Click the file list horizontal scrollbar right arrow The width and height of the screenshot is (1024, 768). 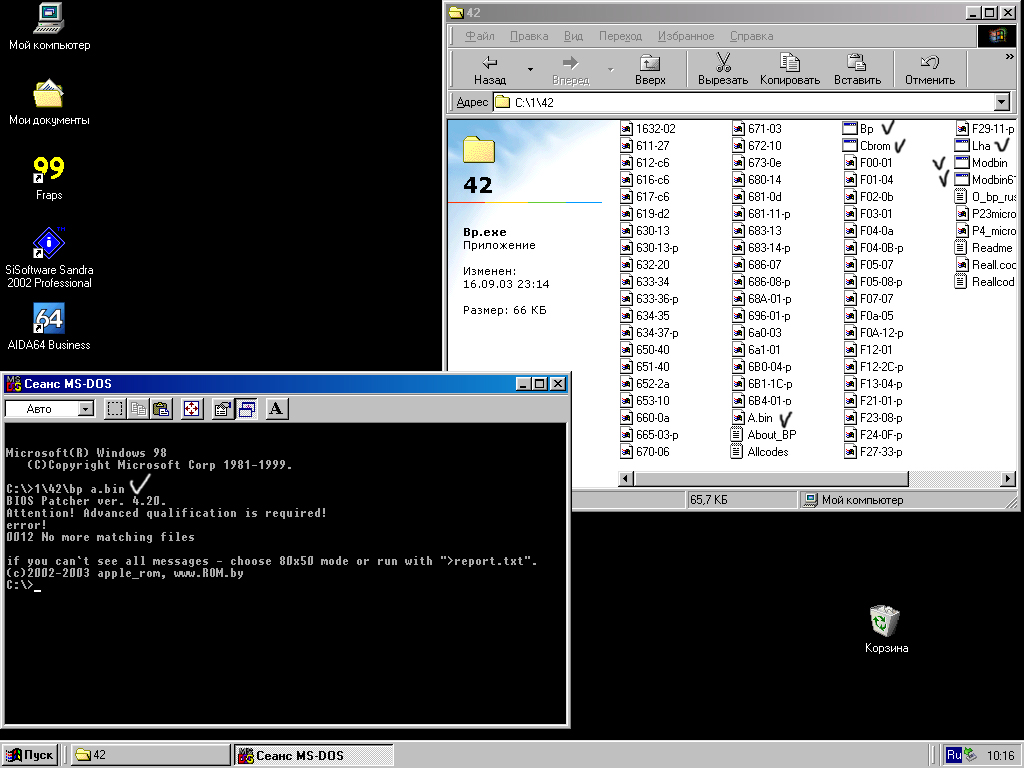click(1008, 479)
